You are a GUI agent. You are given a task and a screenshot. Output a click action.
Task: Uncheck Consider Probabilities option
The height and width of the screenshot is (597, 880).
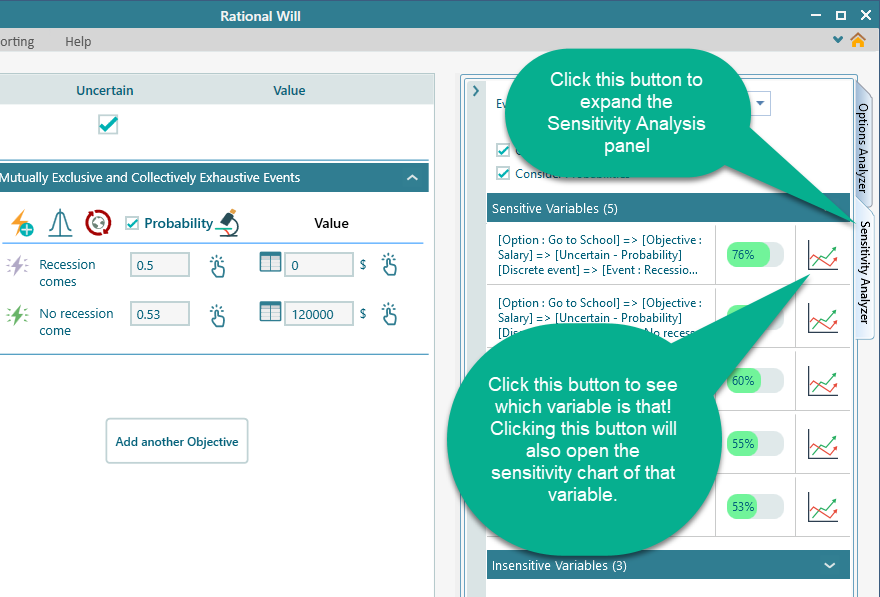point(502,173)
